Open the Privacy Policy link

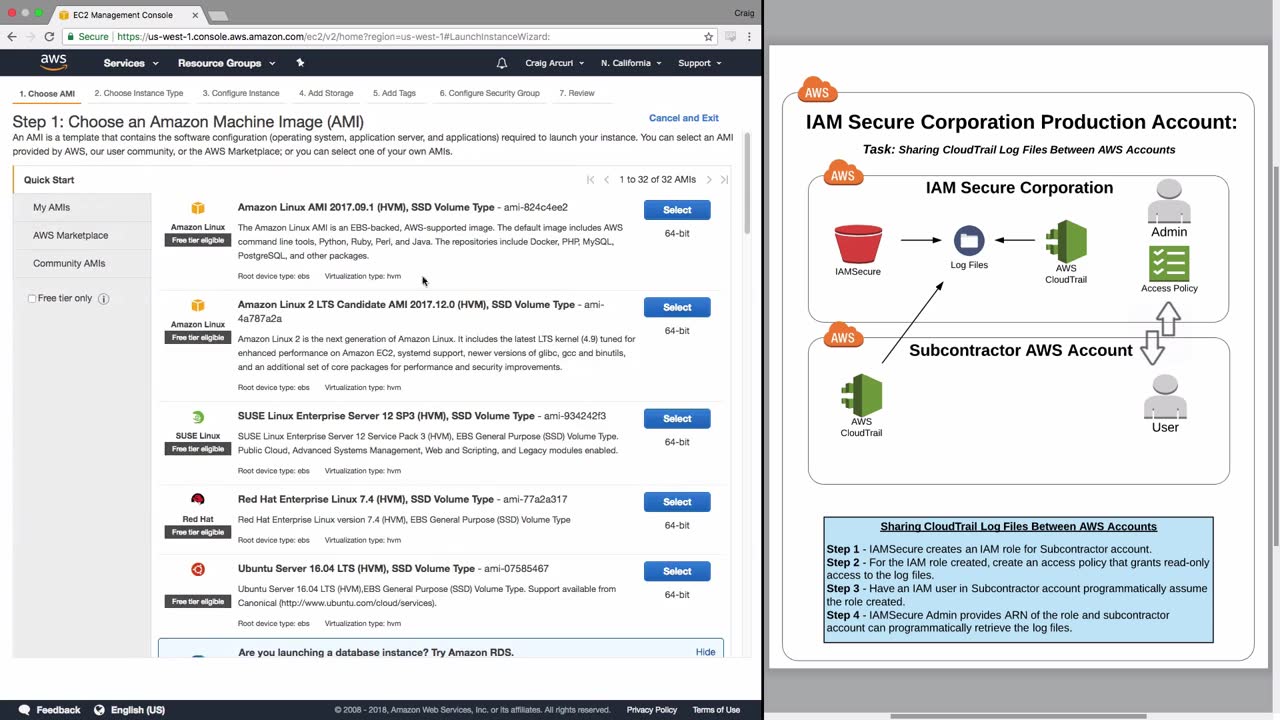point(652,710)
